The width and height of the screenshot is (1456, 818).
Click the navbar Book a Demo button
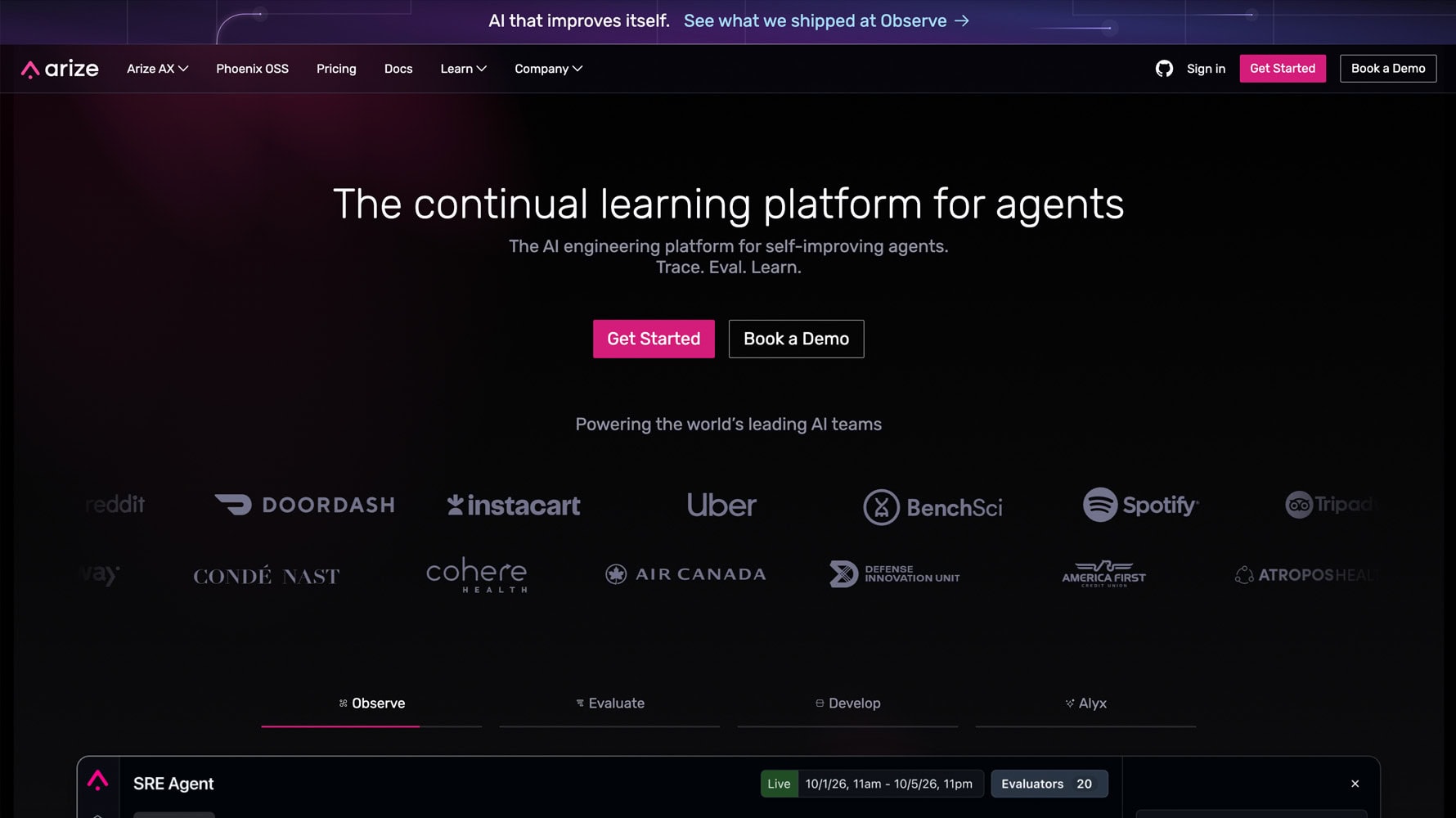(1388, 69)
